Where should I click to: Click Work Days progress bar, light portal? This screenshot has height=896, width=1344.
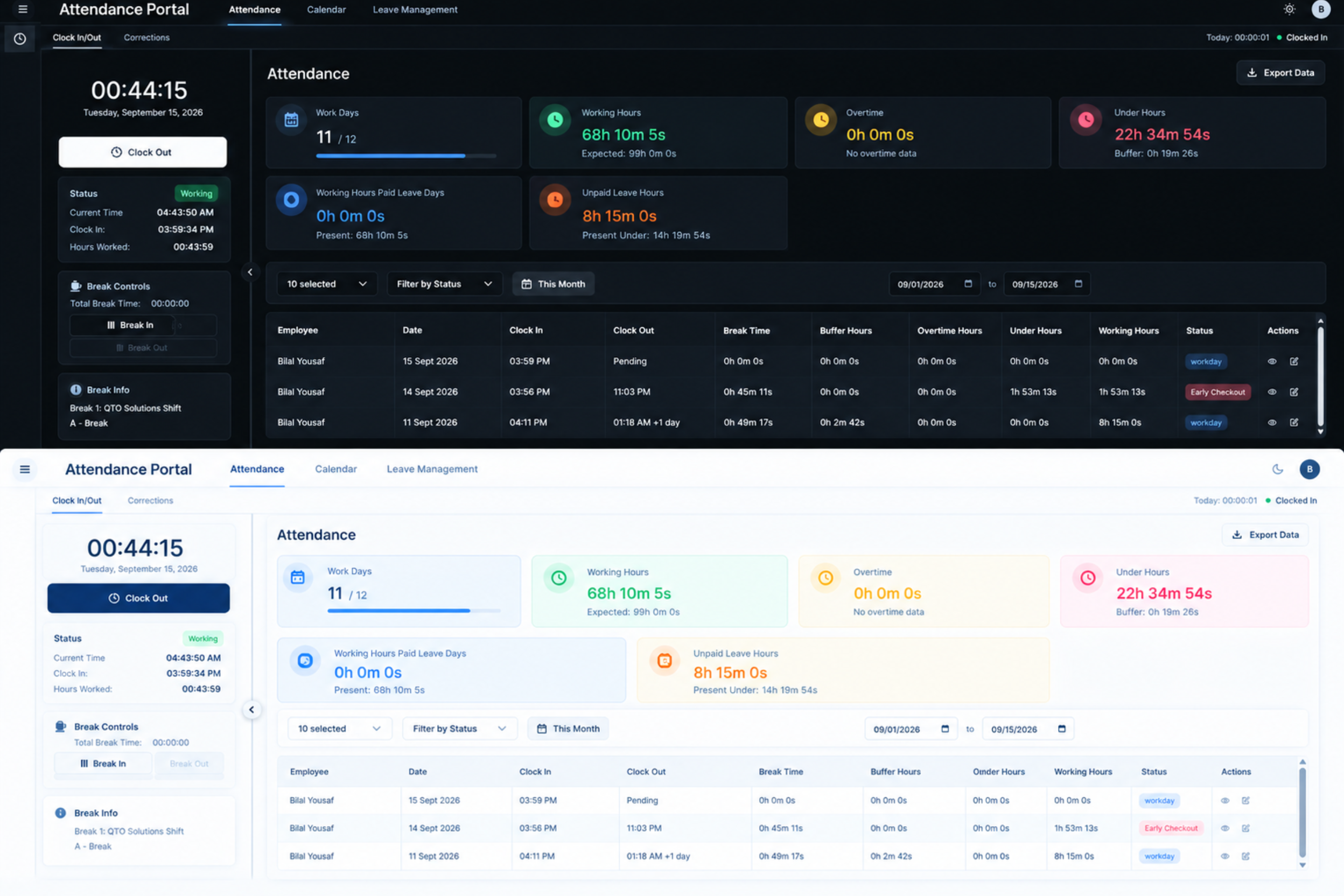point(414,611)
